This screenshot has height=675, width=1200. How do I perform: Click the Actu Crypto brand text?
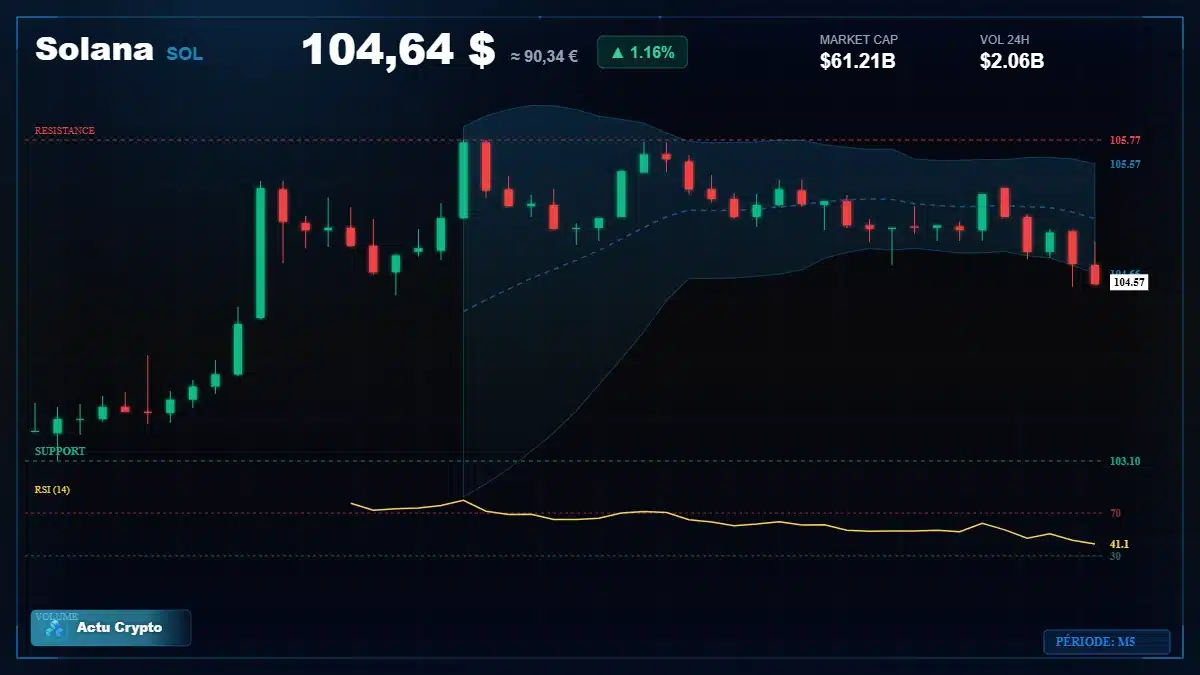click(119, 628)
